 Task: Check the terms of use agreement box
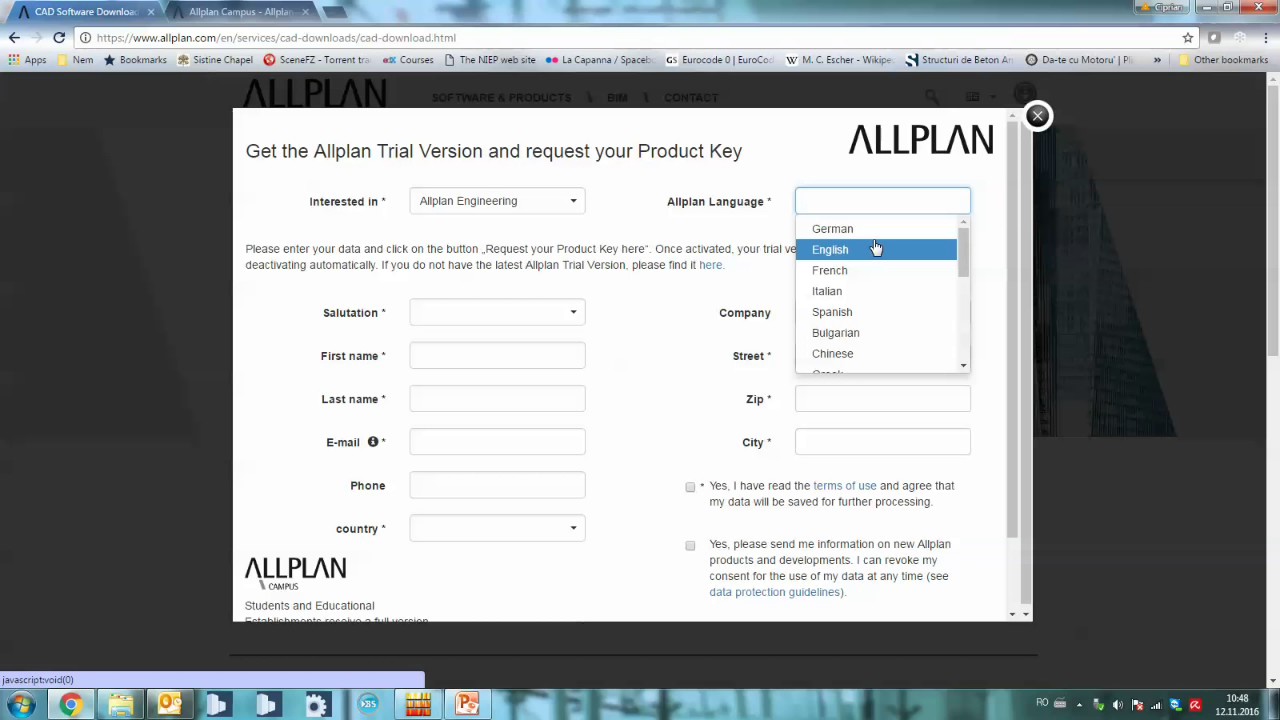click(690, 487)
